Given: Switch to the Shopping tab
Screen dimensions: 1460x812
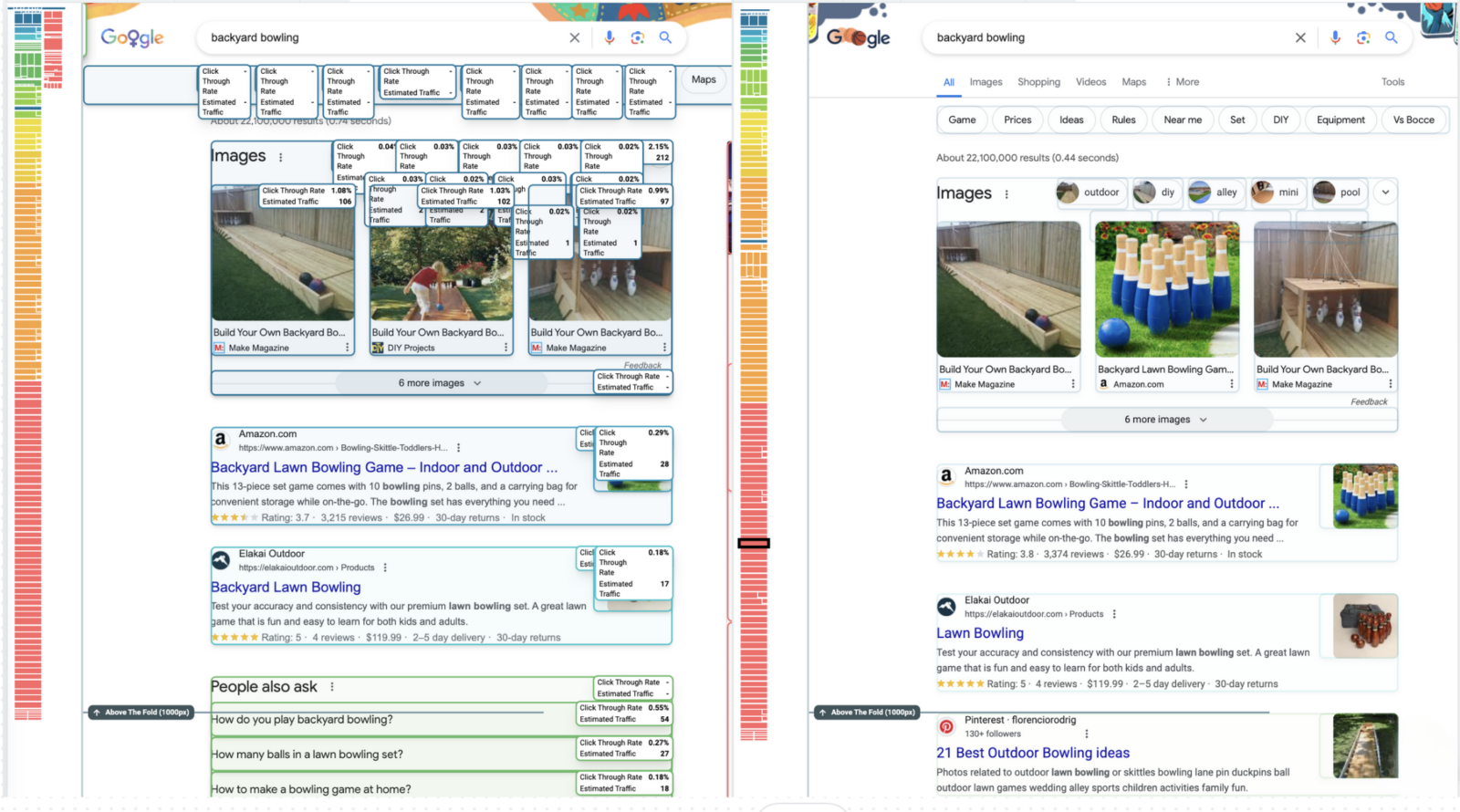Looking at the screenshot, I should coord(1038,82).
